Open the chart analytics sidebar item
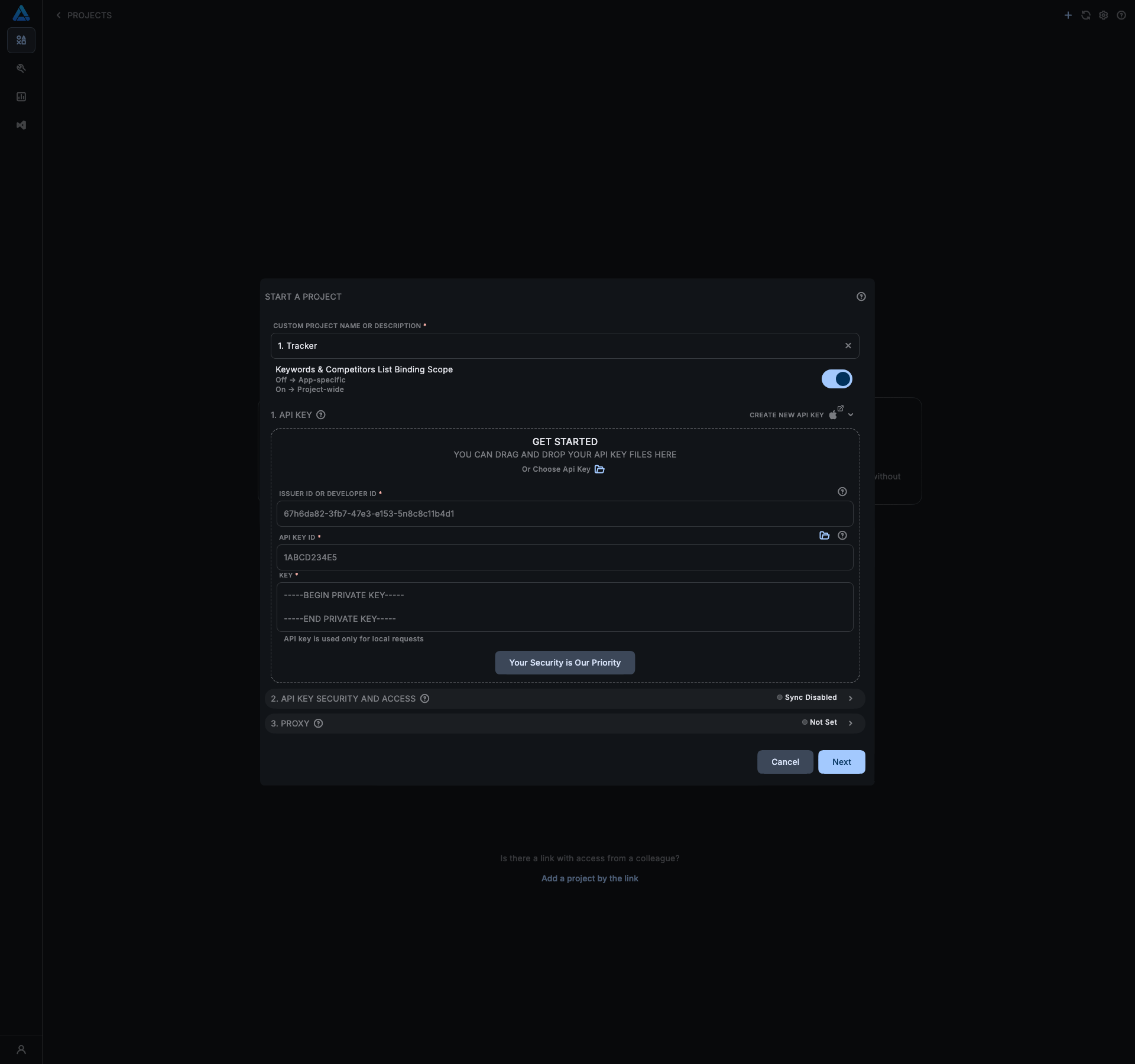The height and width of the screenshot is (1064, 1135). tap(21, 97)
